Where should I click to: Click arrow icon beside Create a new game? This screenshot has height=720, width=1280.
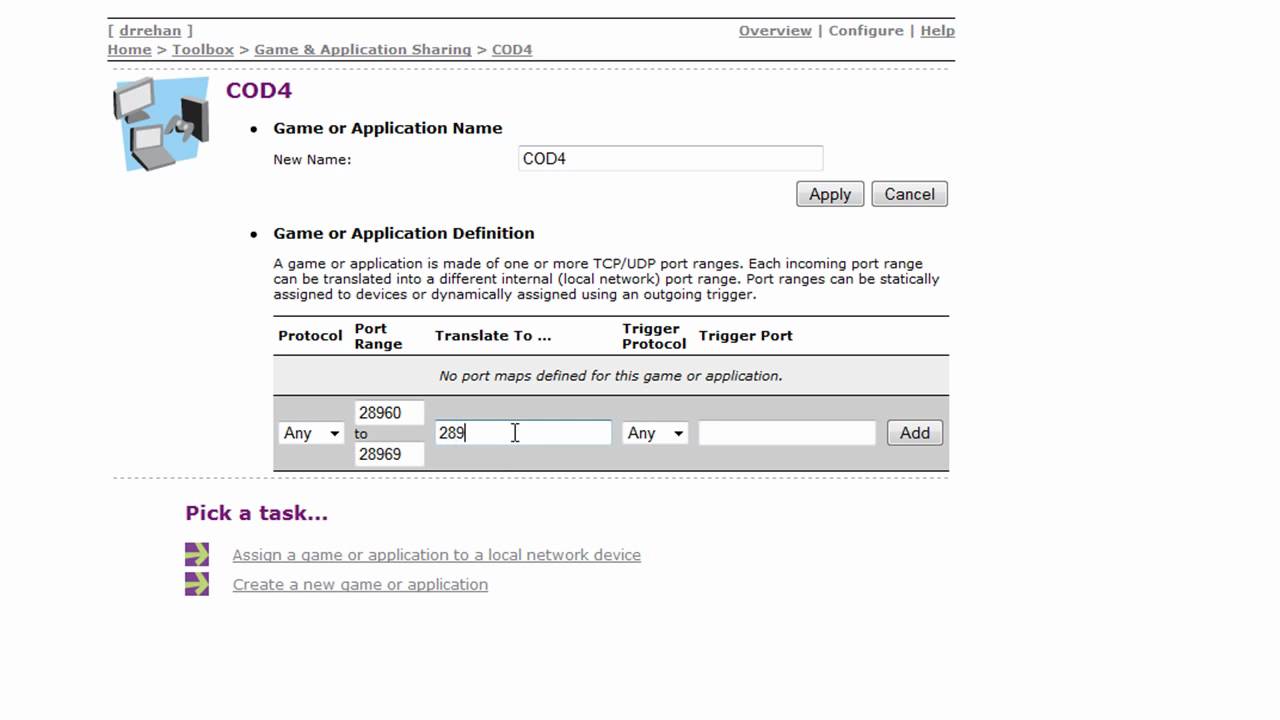[197, 584]
